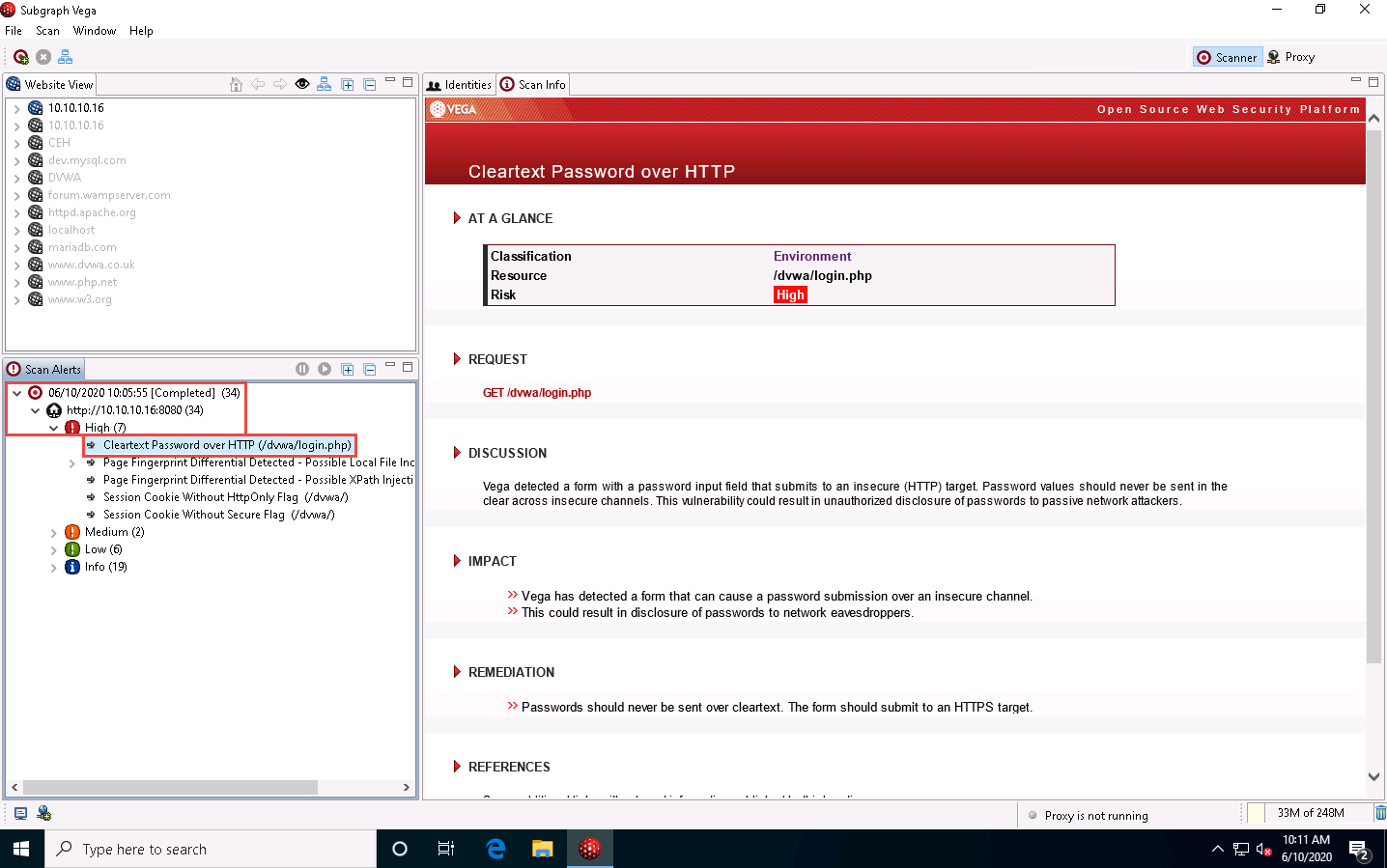
Task: Open File Explorer from the taskbar
Action: click(542, 849)
